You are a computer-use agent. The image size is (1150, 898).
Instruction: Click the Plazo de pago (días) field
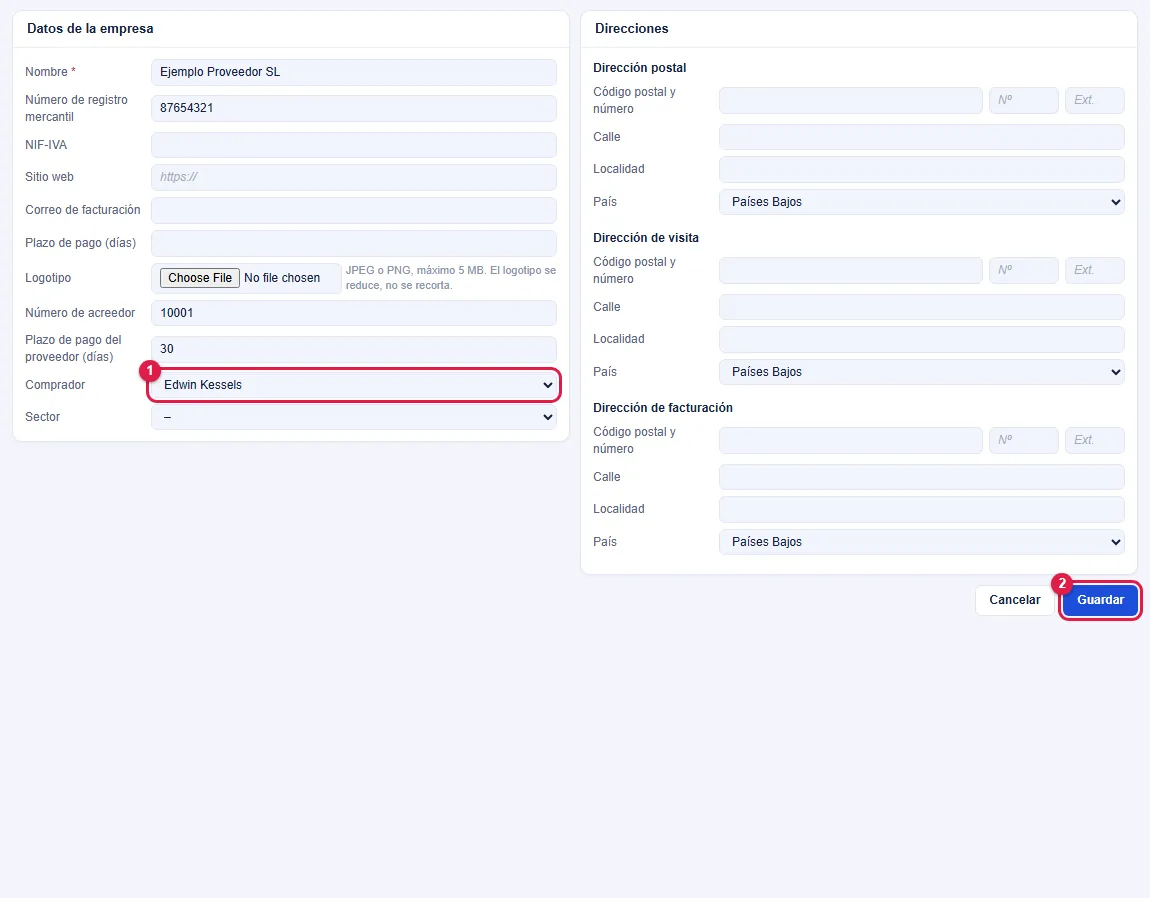tap(354, 243)
